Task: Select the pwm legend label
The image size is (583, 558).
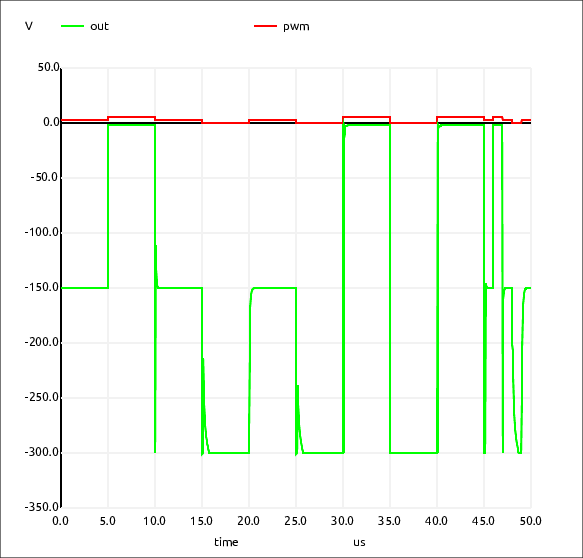Action: [296, 27]
